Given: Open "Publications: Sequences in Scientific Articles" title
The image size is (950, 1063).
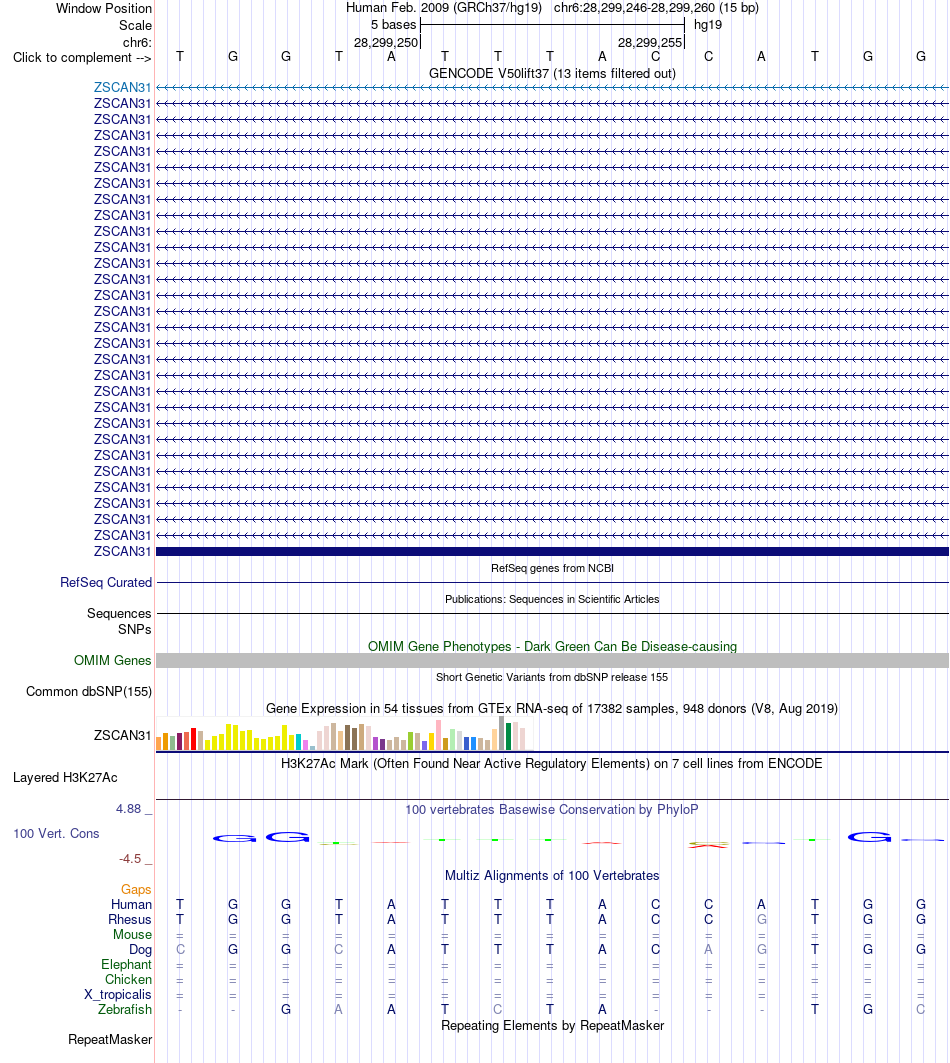Looking at the screenshot, I should (x=552, y=599).
